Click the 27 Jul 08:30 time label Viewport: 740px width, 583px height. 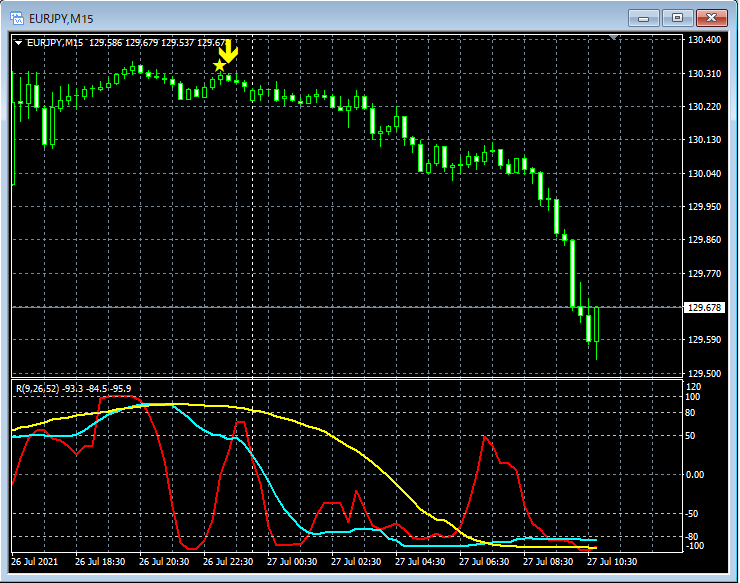(x=548, y=562)
